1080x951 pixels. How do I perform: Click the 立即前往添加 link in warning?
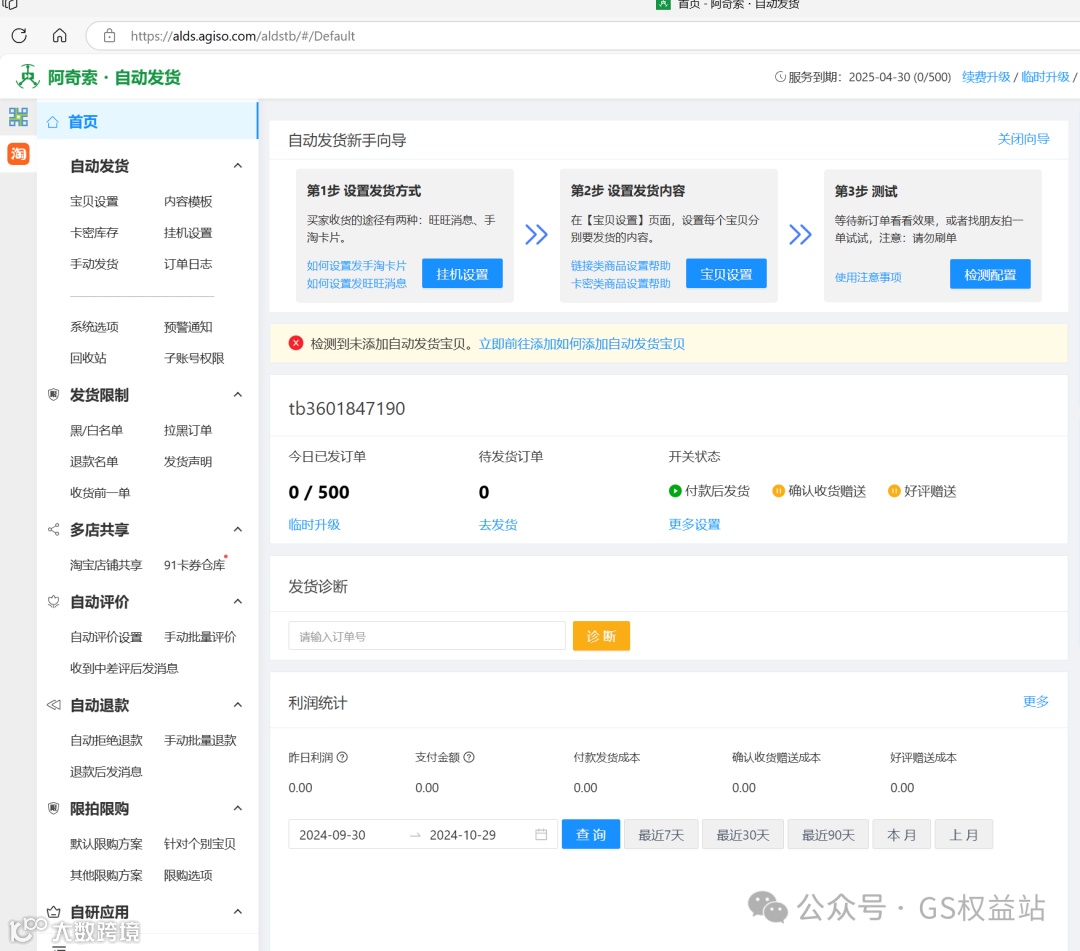517,344
